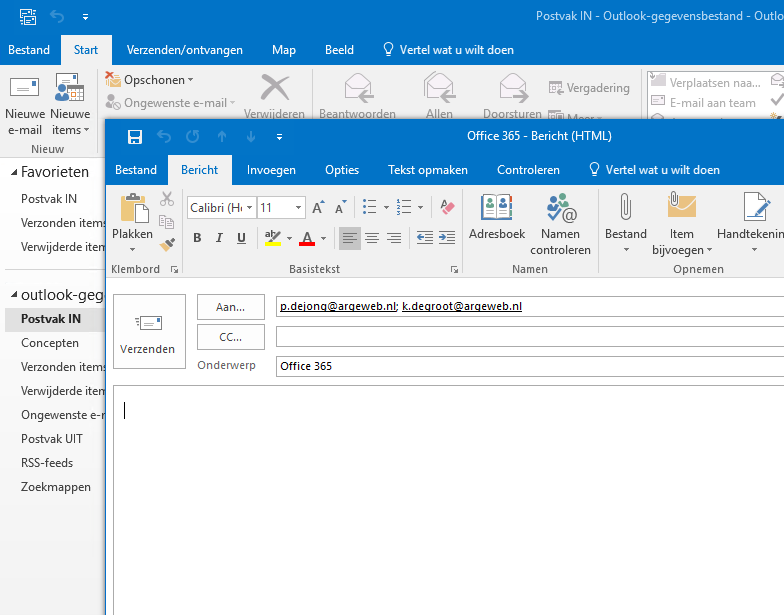Center align text

[x=372, y=238]
